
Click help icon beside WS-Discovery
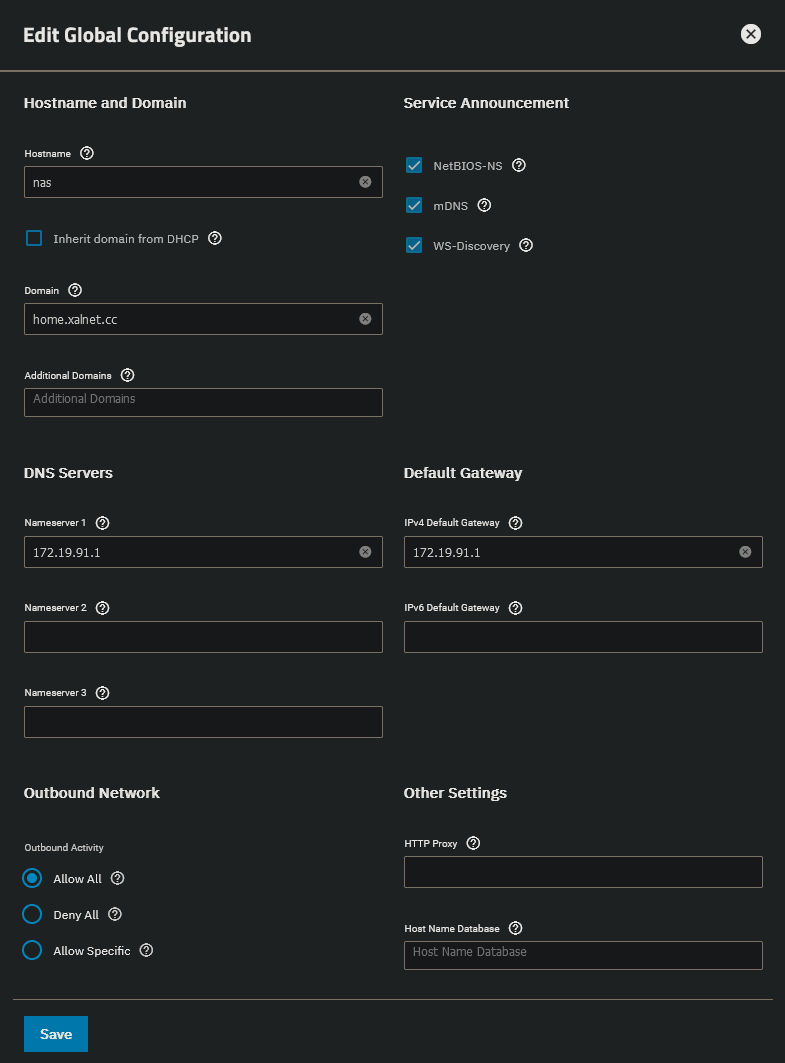tap(526, 246)
